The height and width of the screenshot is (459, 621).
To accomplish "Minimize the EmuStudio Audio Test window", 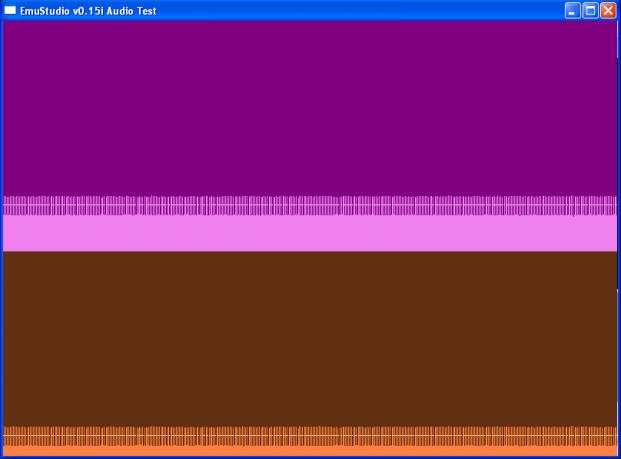I will [x=573, y=10].
